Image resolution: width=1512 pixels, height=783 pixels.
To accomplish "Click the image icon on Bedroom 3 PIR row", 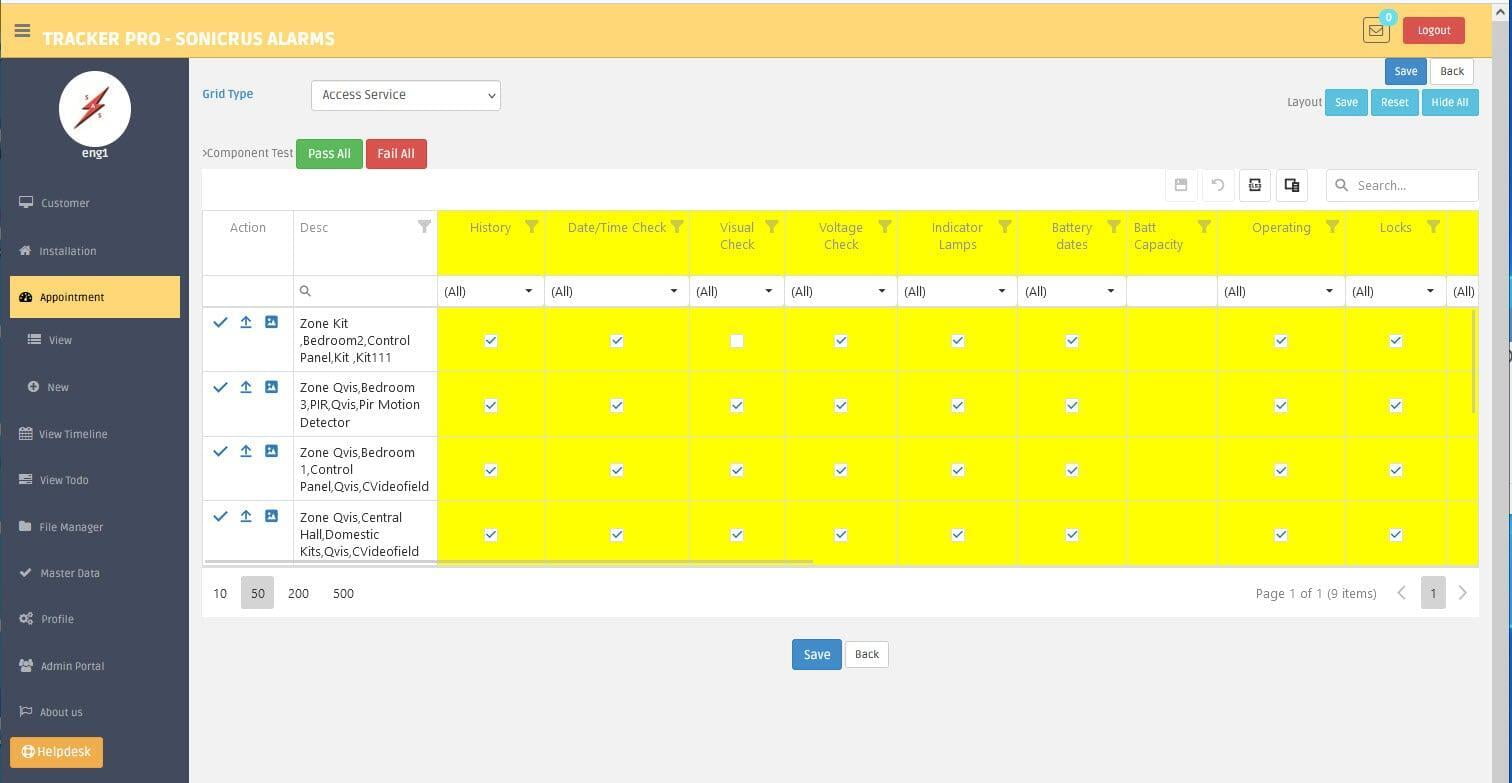I will click(x=270, y=386).
